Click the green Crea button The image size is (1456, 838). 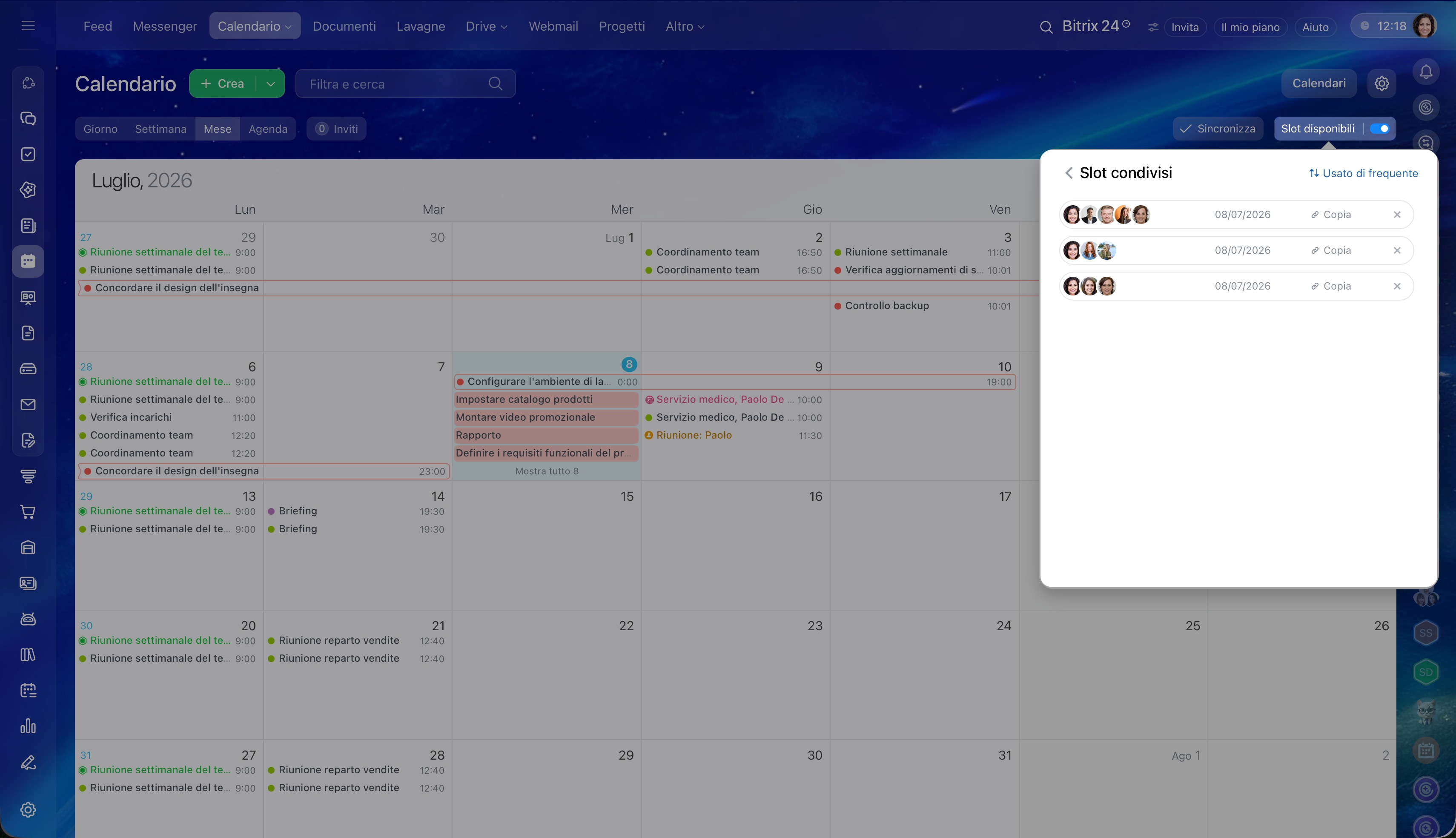(x=223, y=83)
